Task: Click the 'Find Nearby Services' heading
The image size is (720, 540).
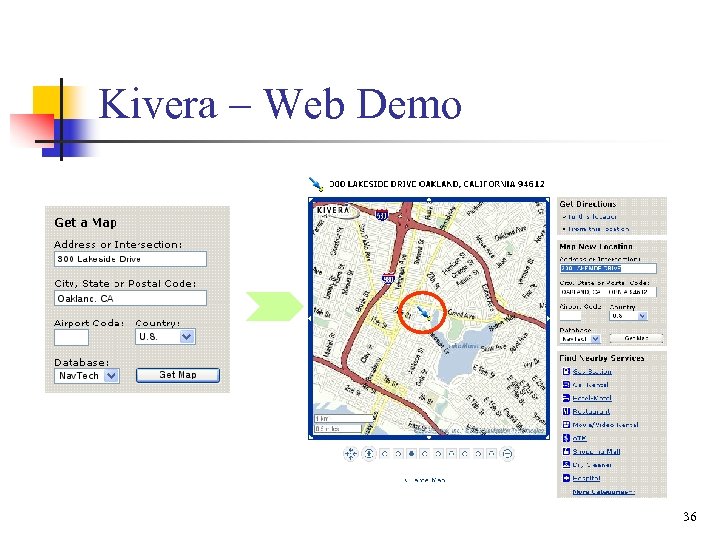Action: [602, 358]
